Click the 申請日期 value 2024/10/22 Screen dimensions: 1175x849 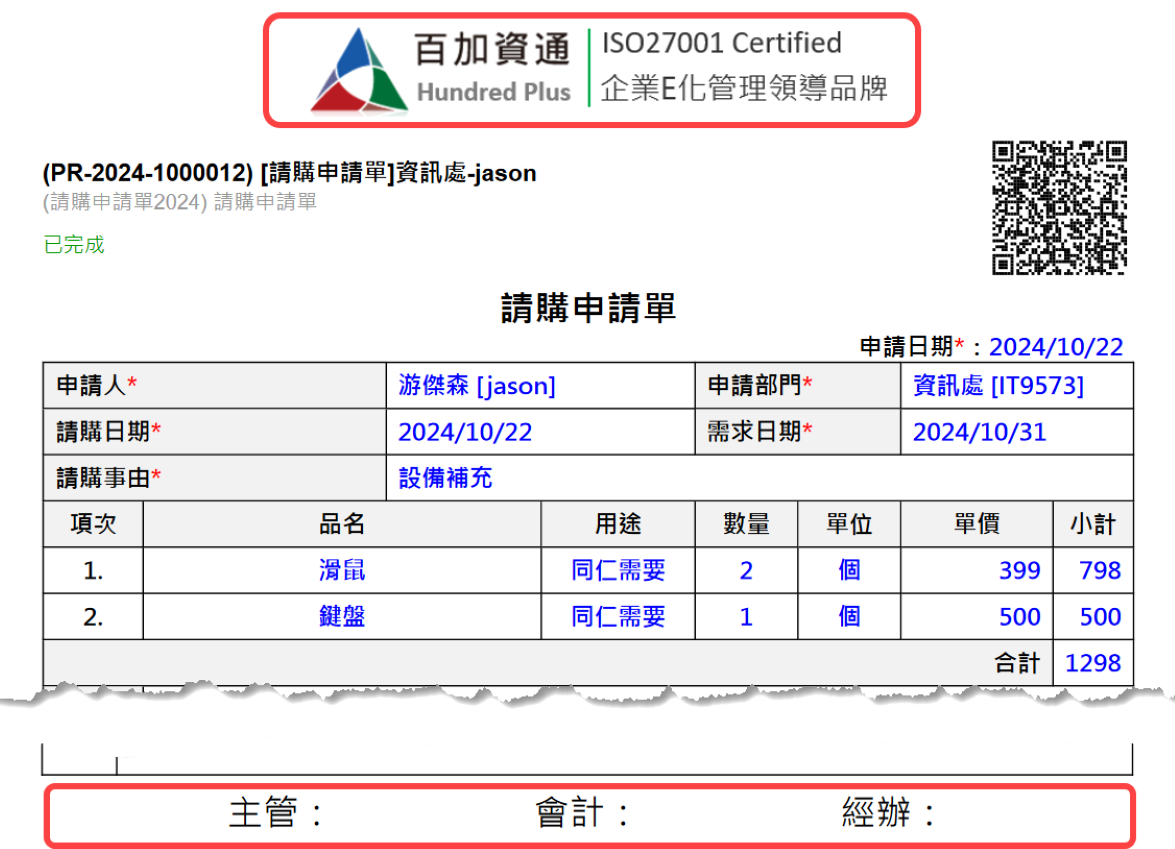[1056, 347]
